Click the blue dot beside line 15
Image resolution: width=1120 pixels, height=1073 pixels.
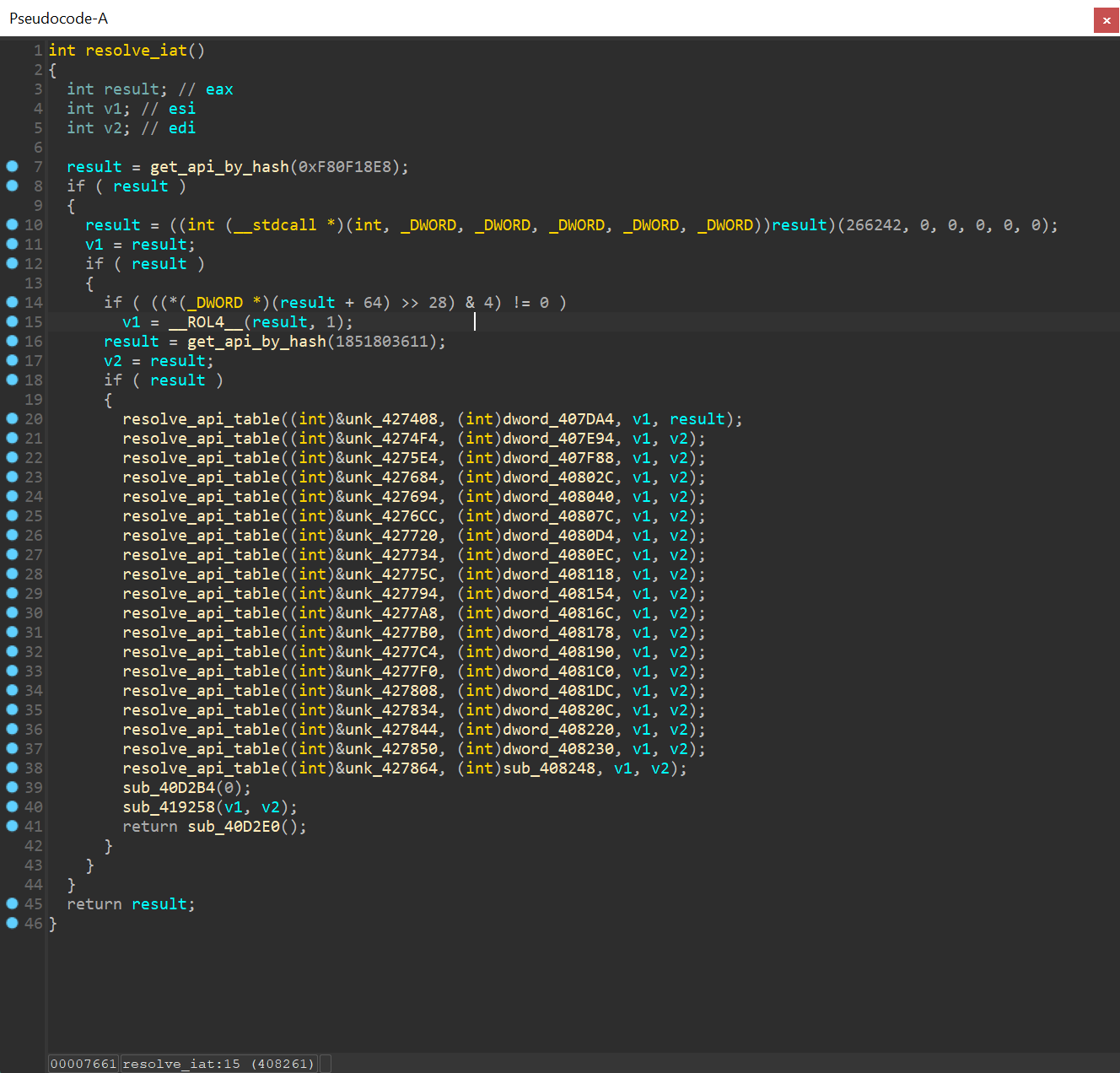point(12,321)
